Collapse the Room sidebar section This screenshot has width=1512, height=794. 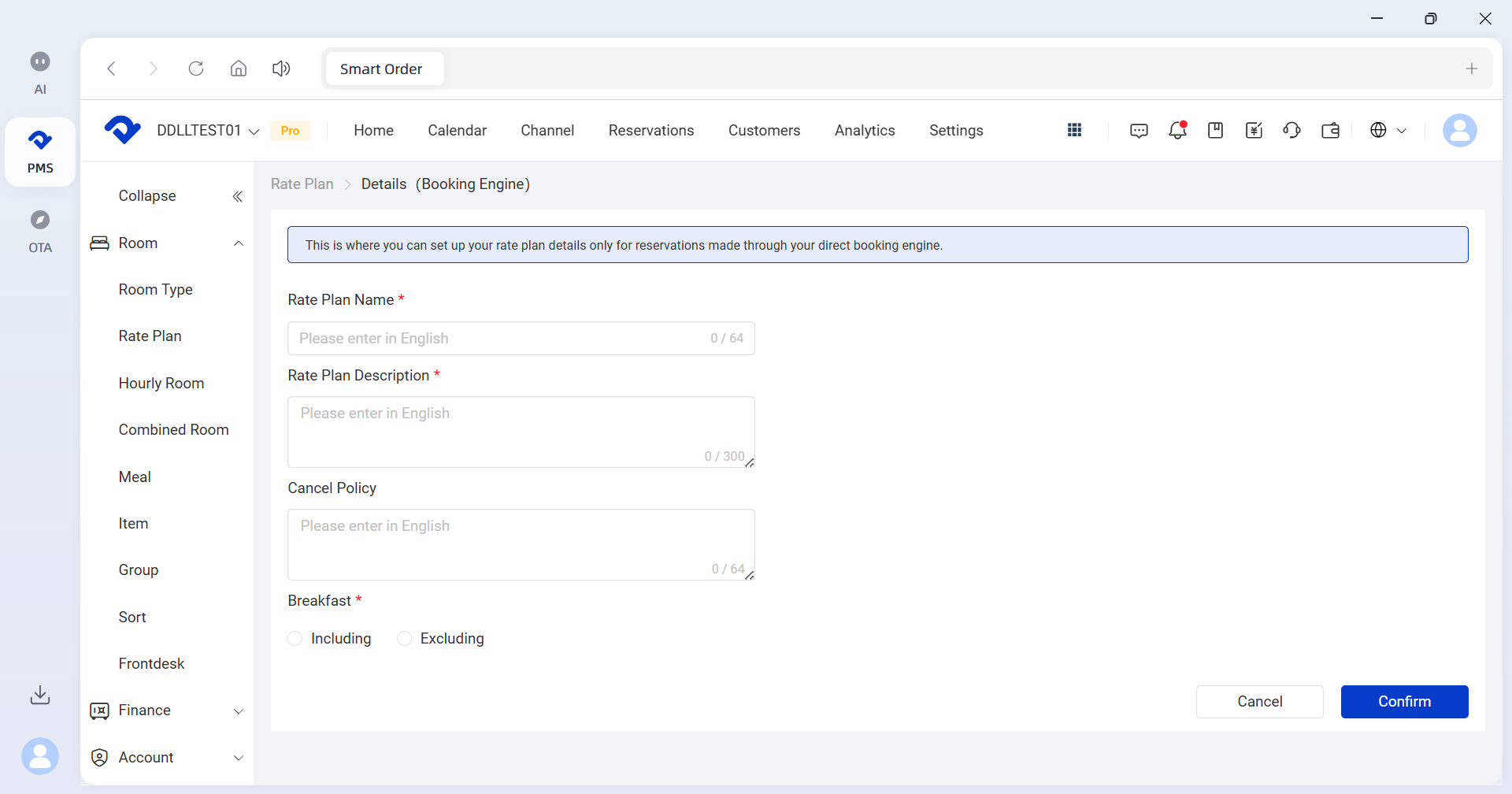point(239,243)
